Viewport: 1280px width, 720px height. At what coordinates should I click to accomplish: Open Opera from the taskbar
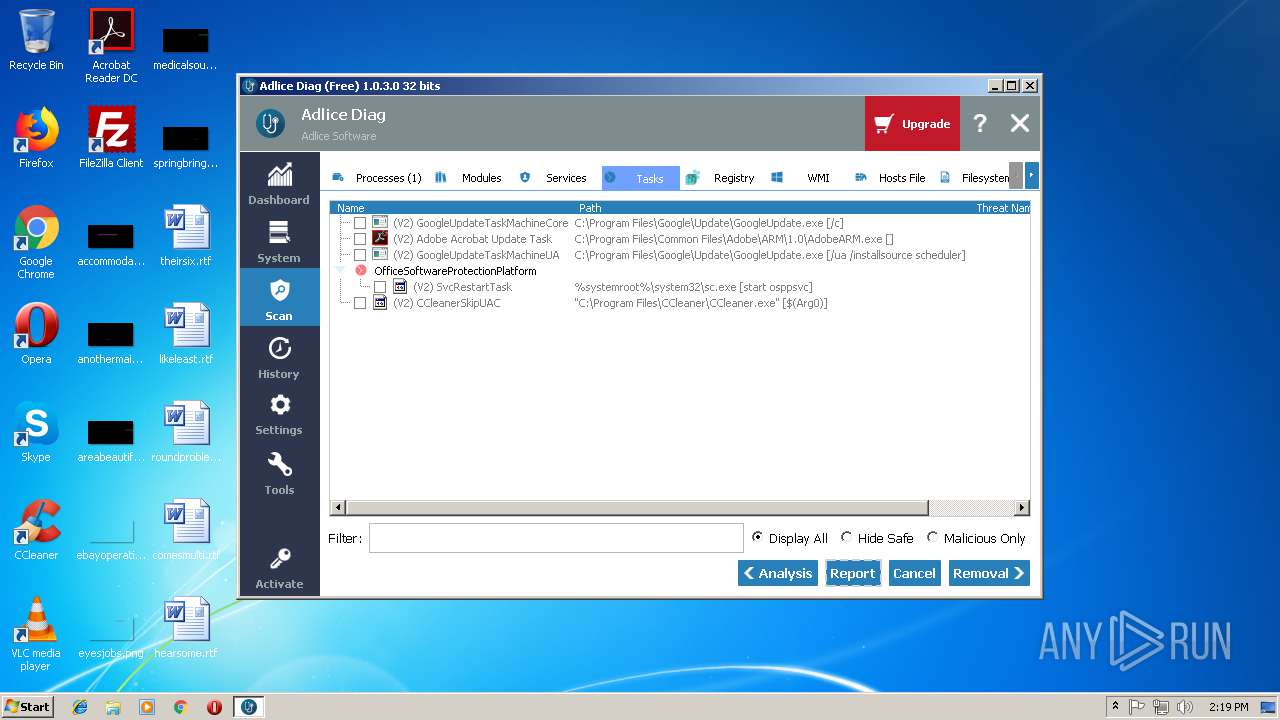click(x=214, y=706)
